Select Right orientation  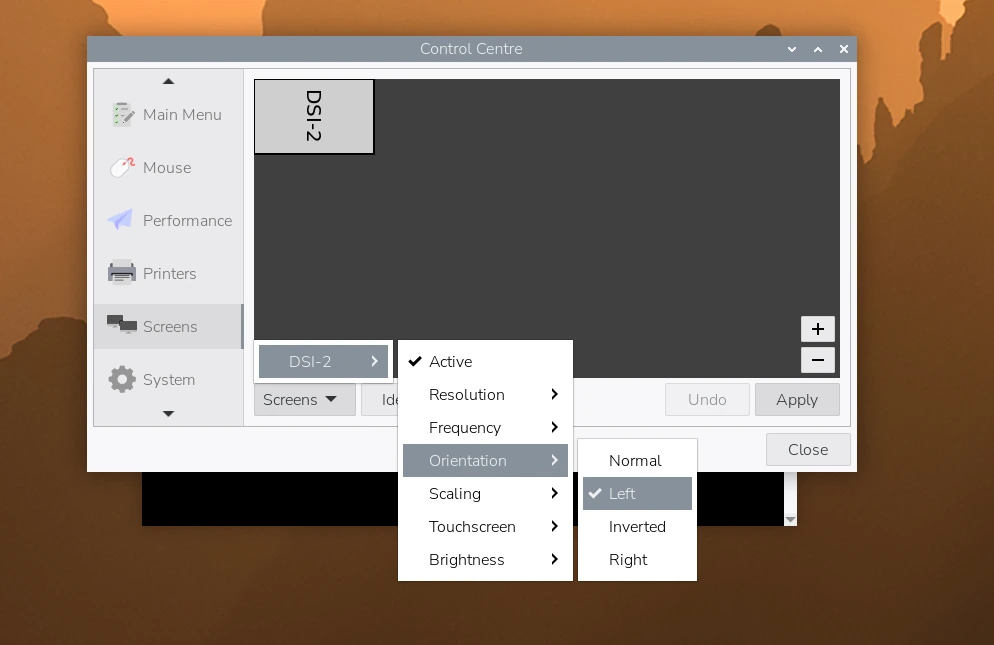[637, 559]
